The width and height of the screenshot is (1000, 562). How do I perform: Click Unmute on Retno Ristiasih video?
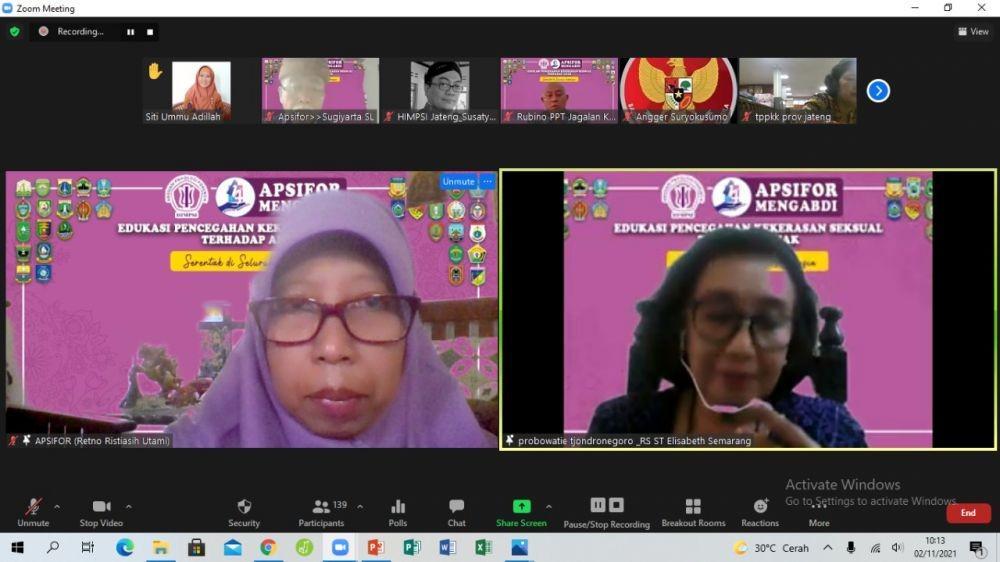pyautogui.click(x=458, y=181)
